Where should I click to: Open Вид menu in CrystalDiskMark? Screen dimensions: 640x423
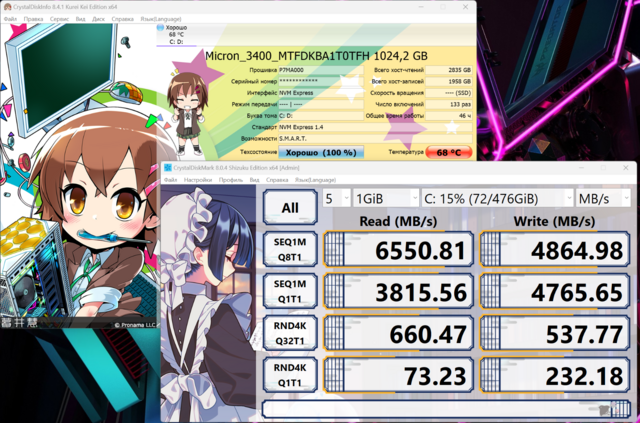click(254, 180)
